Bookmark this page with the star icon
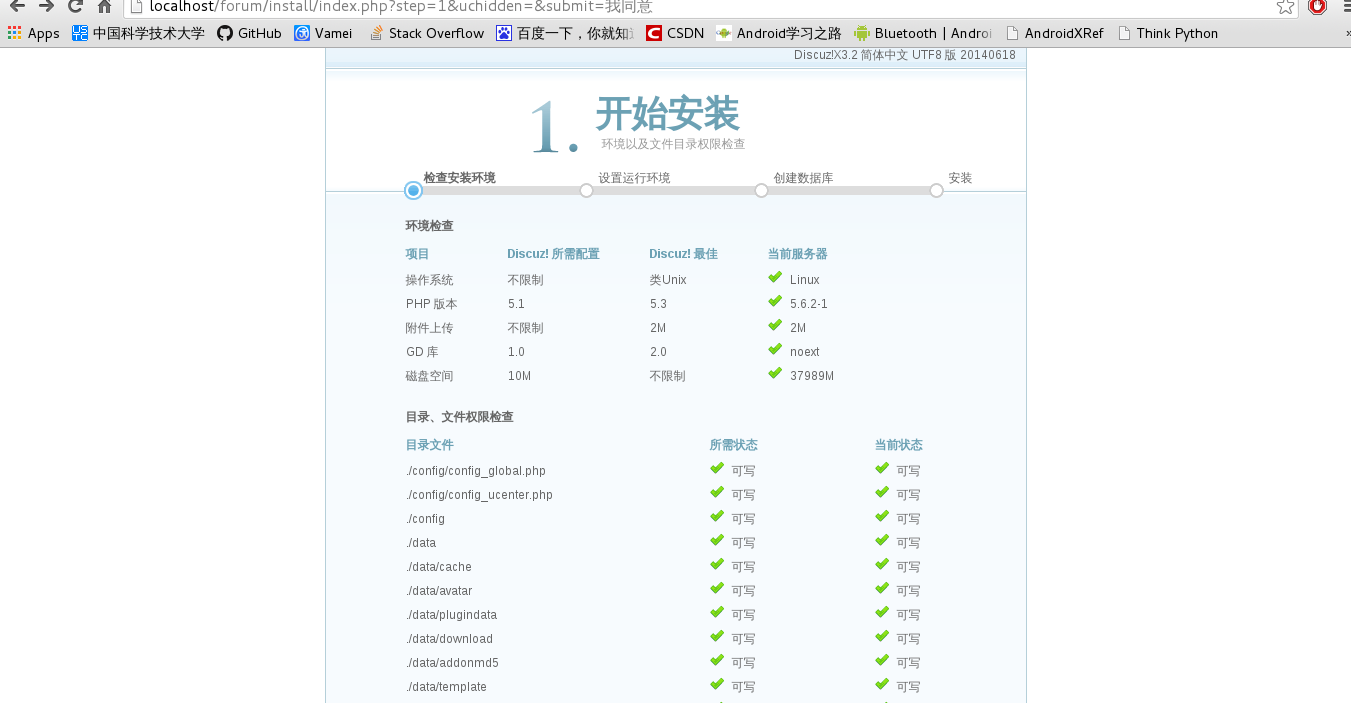Viewport: 1351px width, 703px height. click(1285, 7)
